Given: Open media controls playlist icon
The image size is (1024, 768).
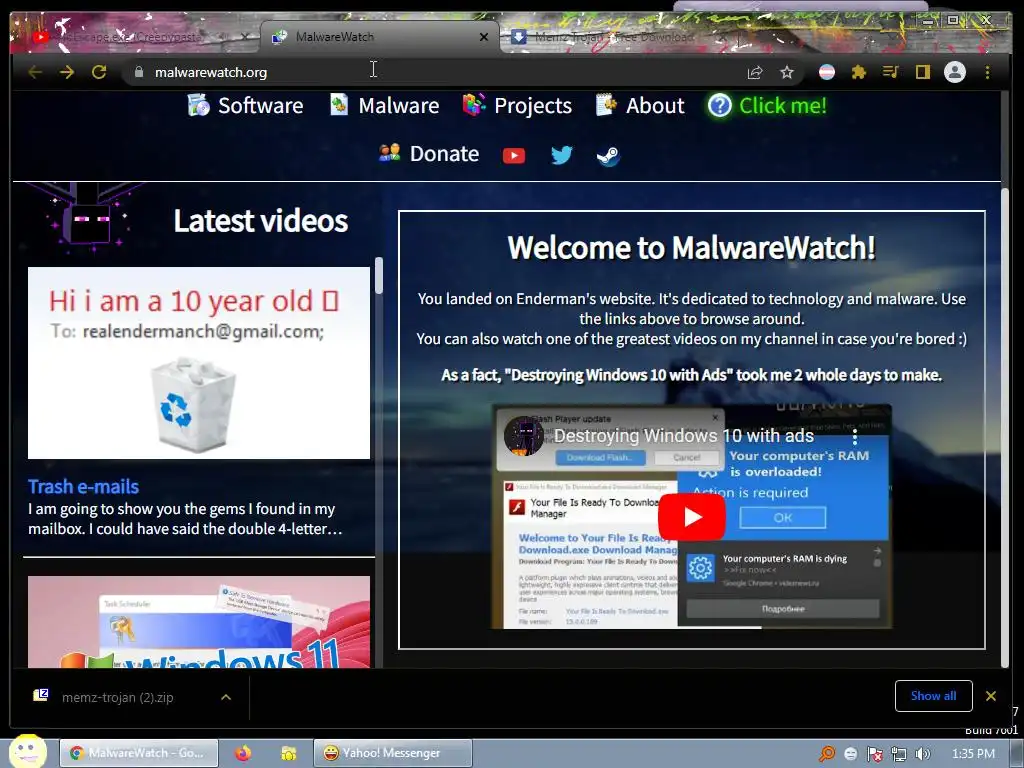Looking at the screenshot, I should click(x=891, y=72).
